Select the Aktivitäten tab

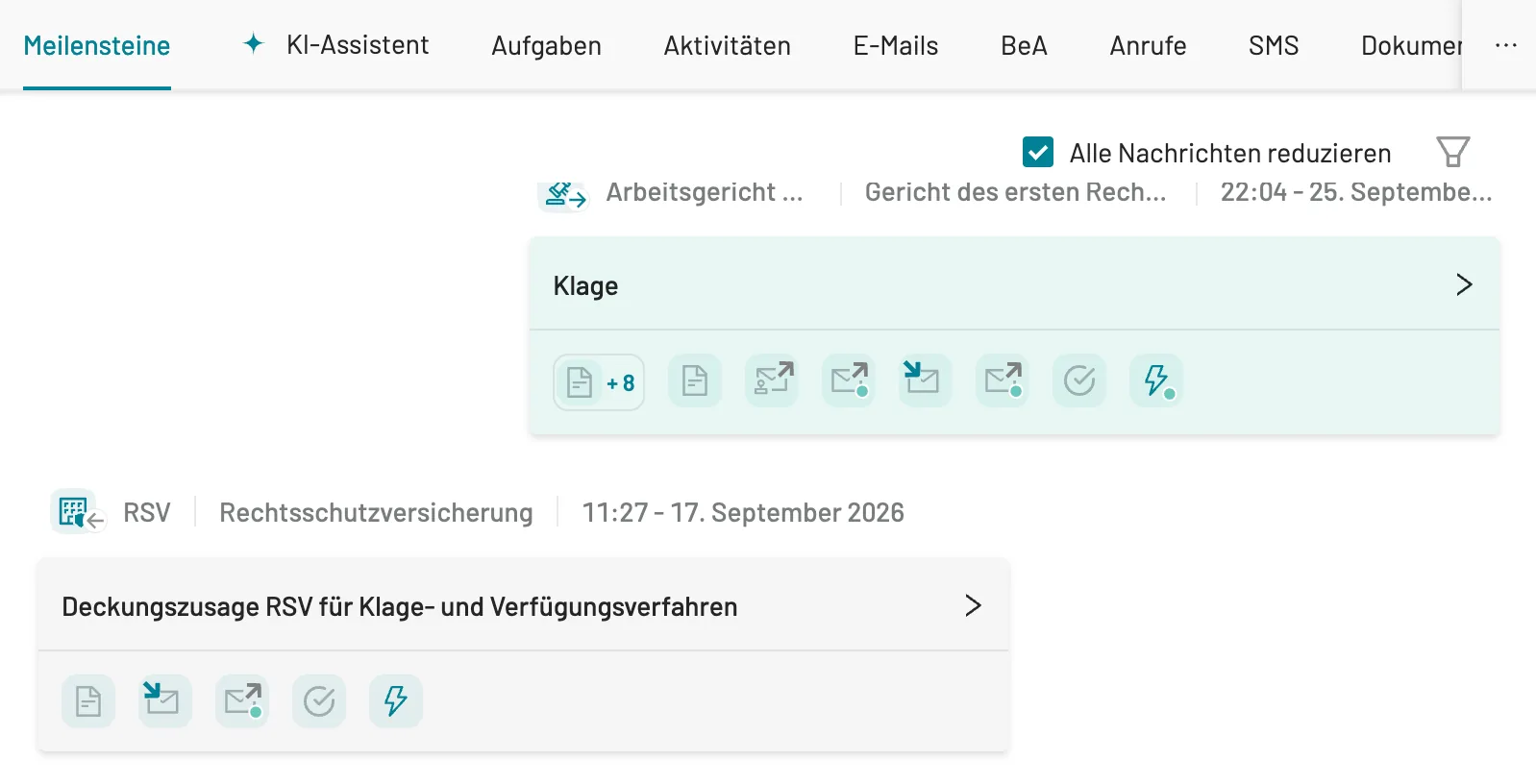pyautogui.click(x=727, y=45)
